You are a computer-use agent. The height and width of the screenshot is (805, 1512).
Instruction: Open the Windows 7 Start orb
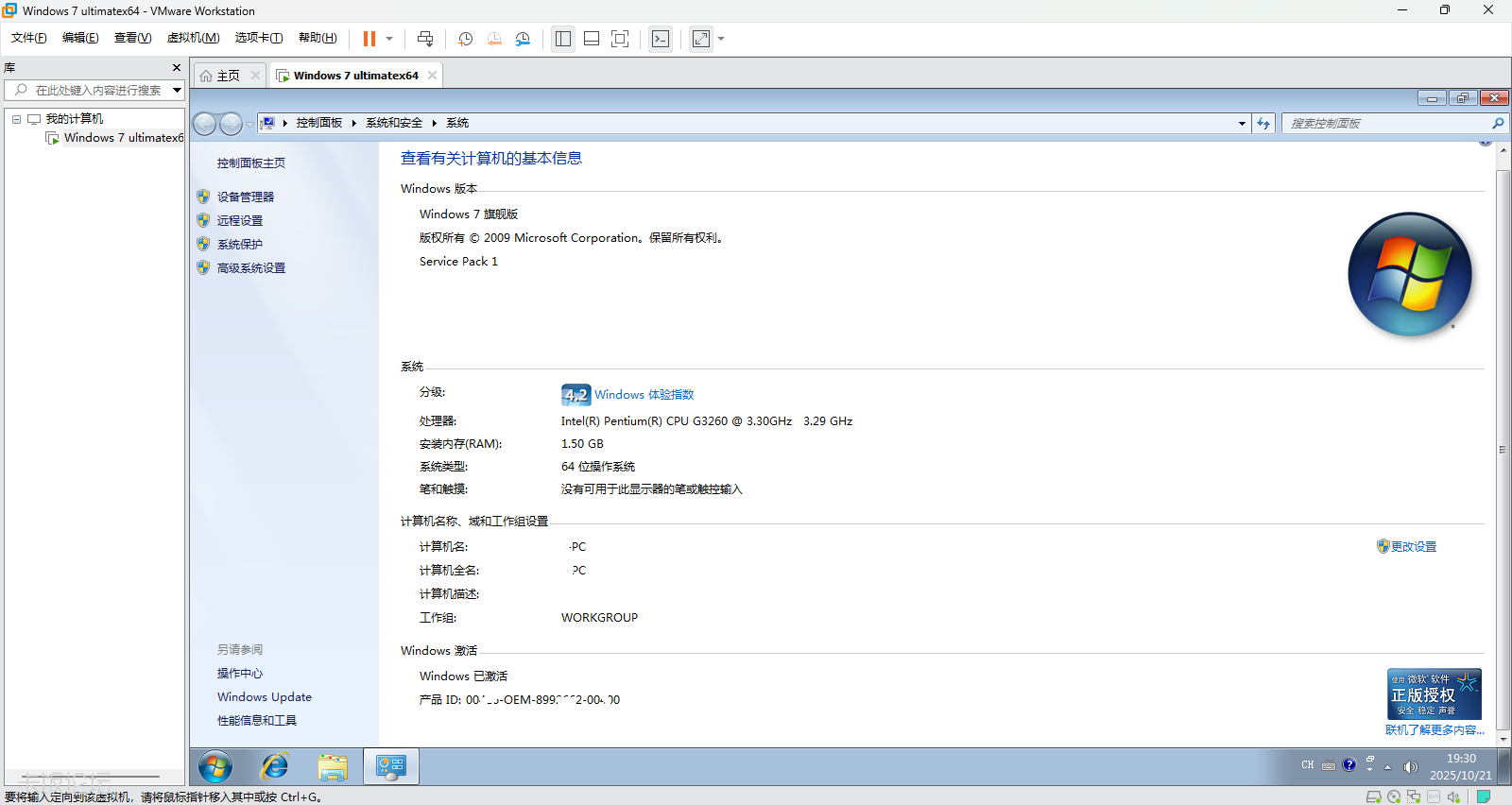tap(215, 766)
